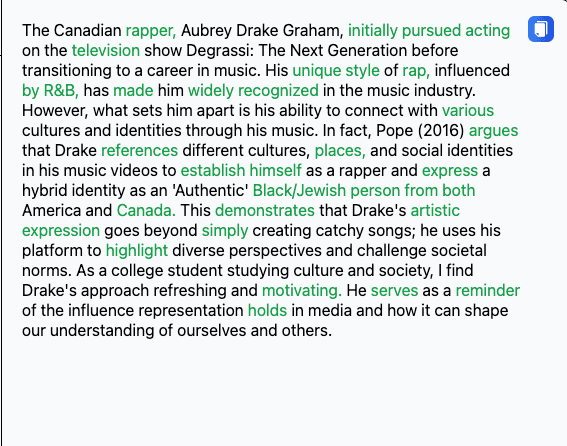Click the highlighted word 'television'
Viewport: 567px width, 446px height.
pyautogui.click(x=106, y=50)
